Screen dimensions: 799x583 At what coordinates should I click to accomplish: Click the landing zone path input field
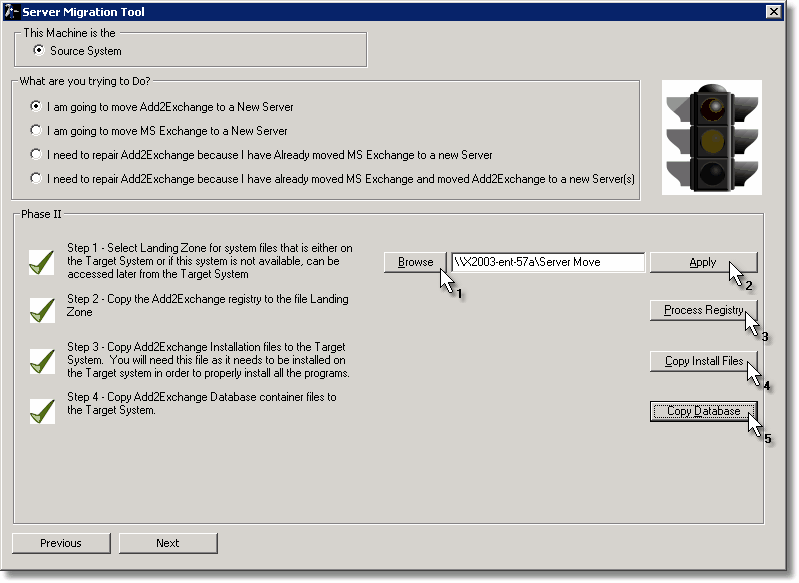(548, 262)
